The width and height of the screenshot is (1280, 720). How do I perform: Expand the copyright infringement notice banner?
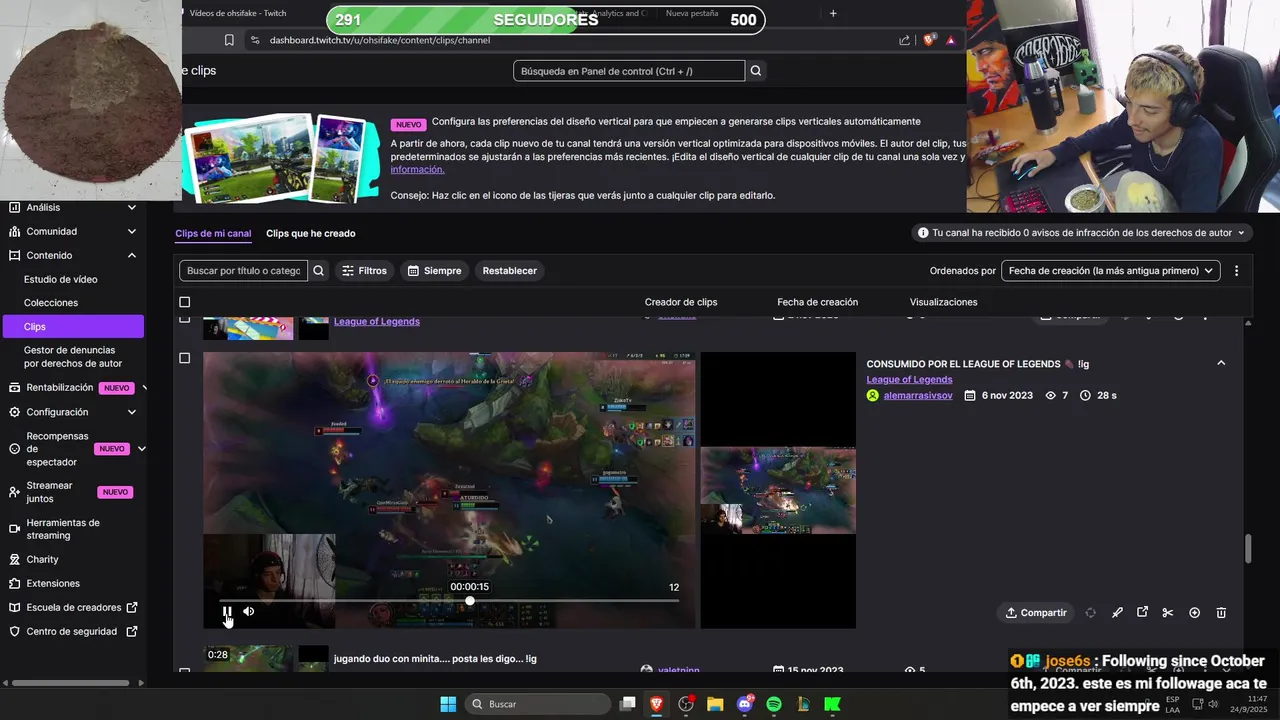(1083, 233)
